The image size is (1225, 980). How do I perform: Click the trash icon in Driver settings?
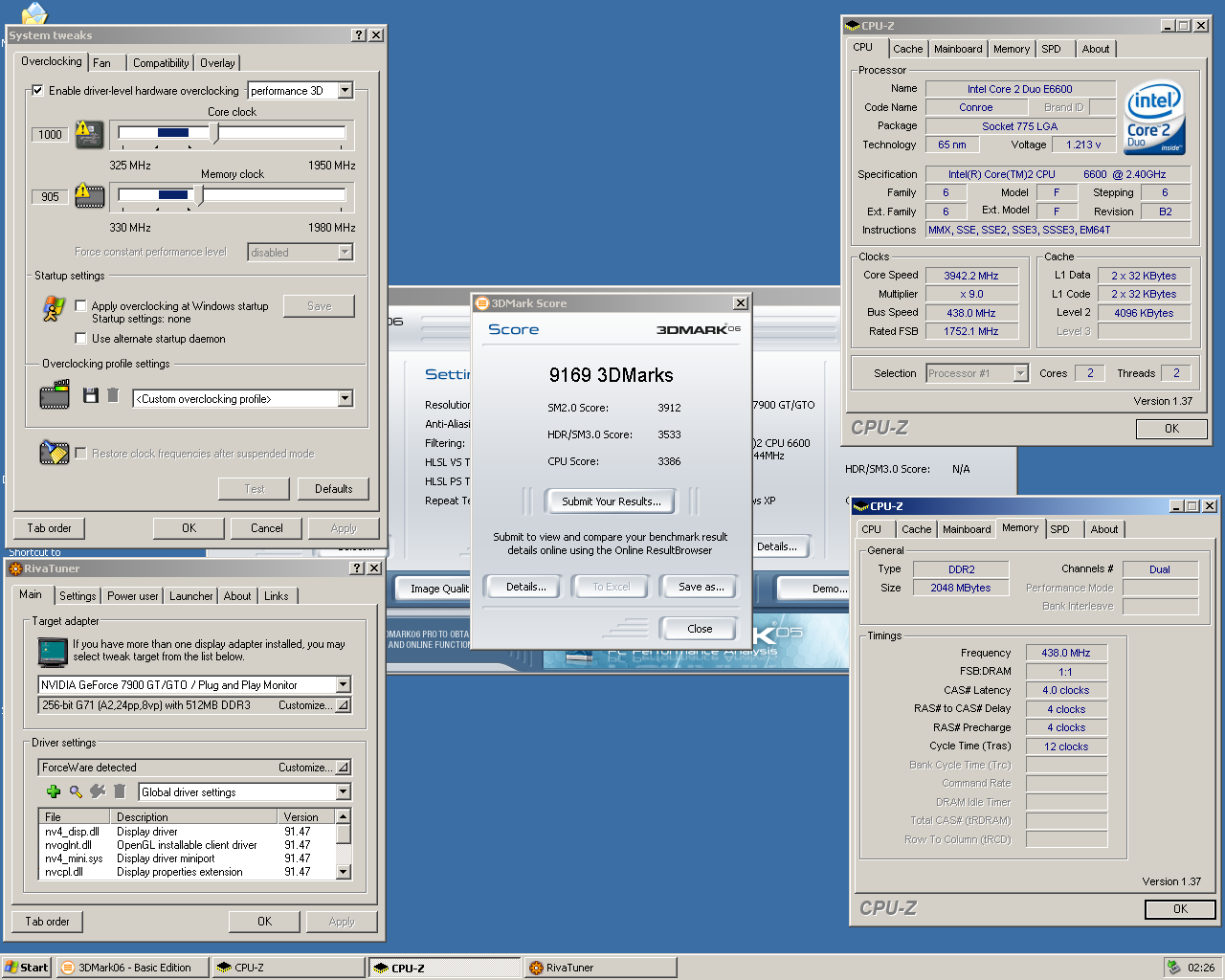[x=120, y=791]
